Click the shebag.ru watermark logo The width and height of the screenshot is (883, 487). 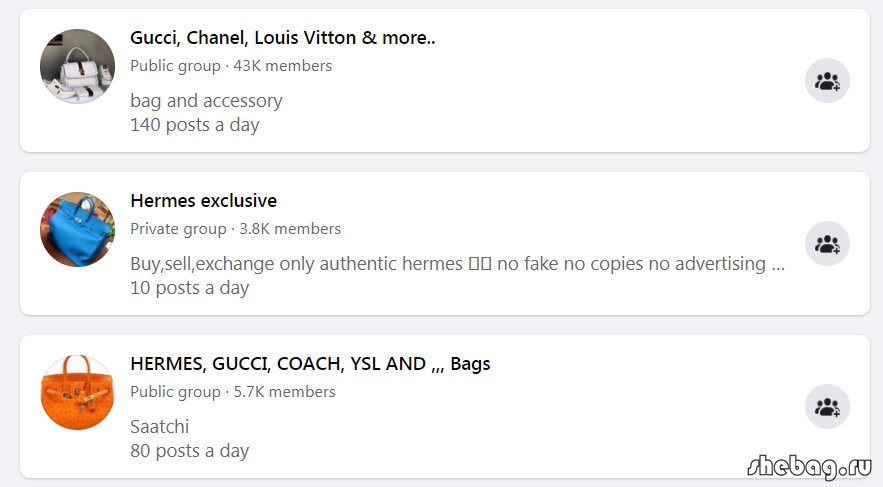(809, 466)
